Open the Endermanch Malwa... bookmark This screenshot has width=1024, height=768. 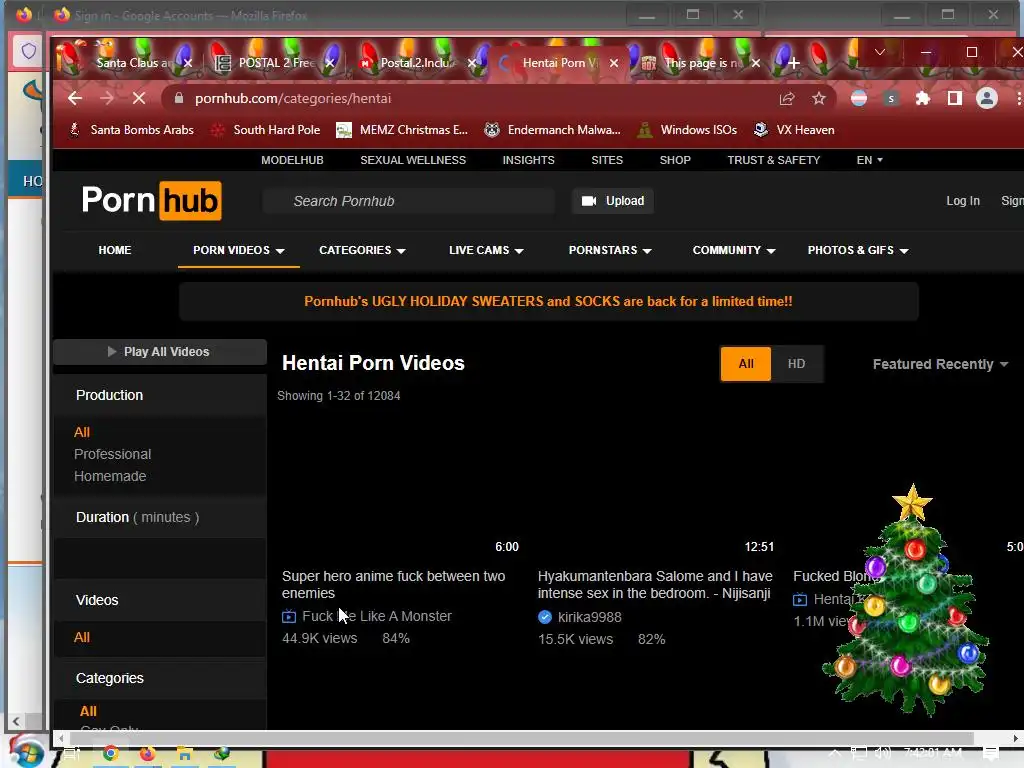coord(552,130)
